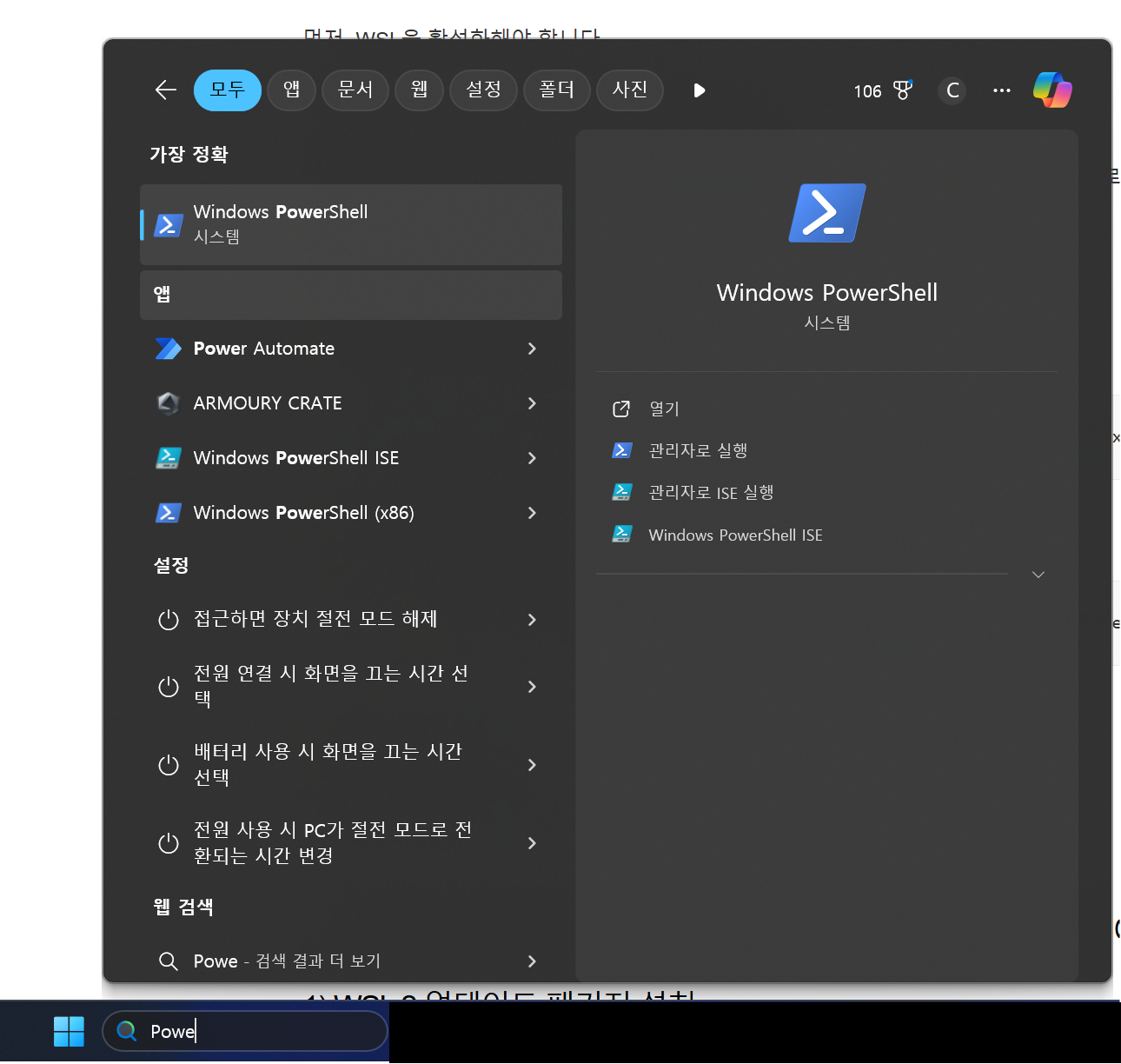This screenshot has height=1064, width=1121.
Task: Click magnifier icon beside Powe web search
Action: click(x=169, y=961)
